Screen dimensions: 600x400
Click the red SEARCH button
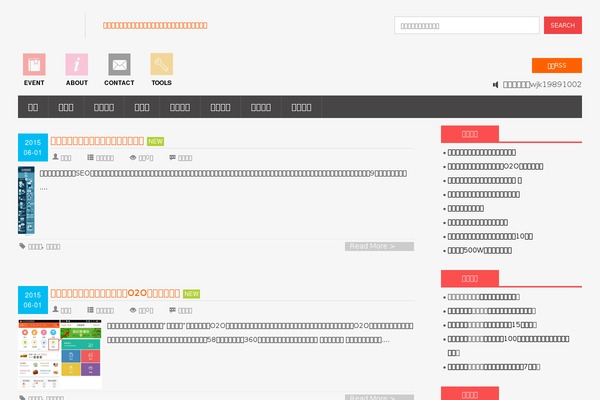pos(563,25)
